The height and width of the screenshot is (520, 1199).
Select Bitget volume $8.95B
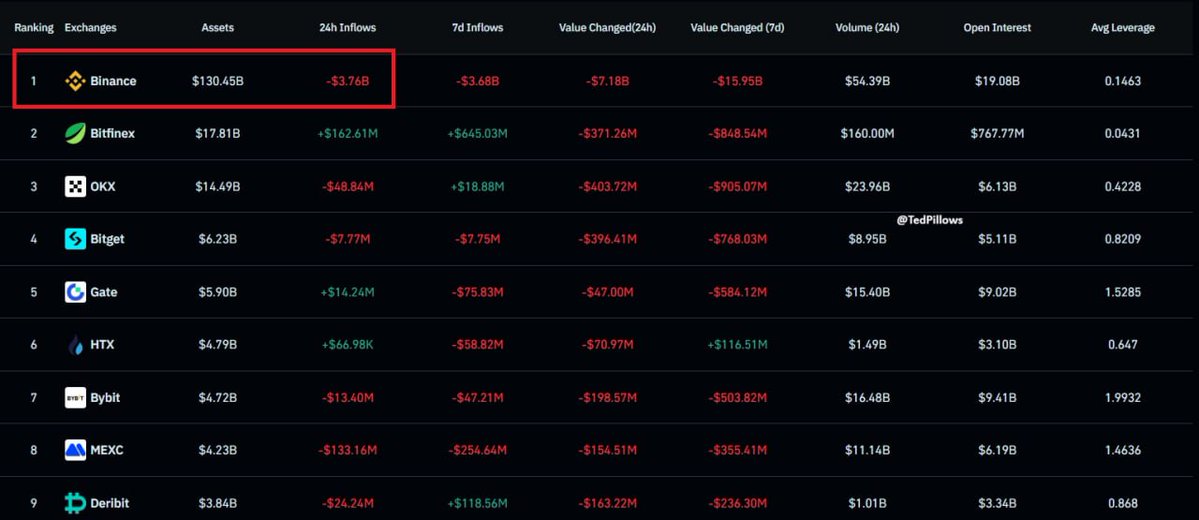(867, 239)
